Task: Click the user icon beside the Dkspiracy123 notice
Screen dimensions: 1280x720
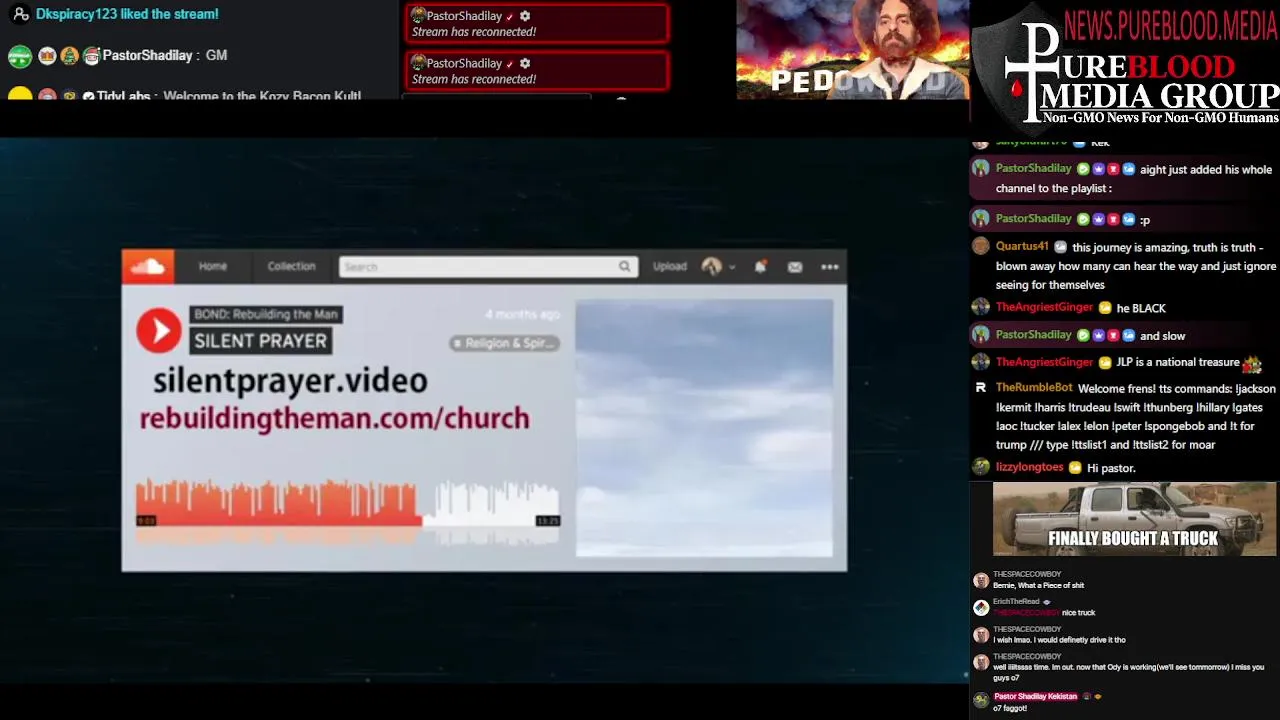Action: click(x=20, y=14)
